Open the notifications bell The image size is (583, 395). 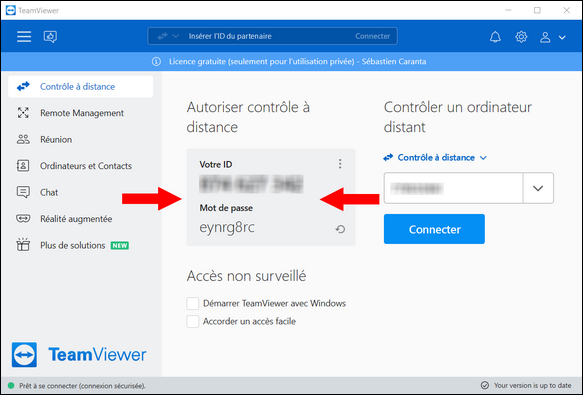495,37
